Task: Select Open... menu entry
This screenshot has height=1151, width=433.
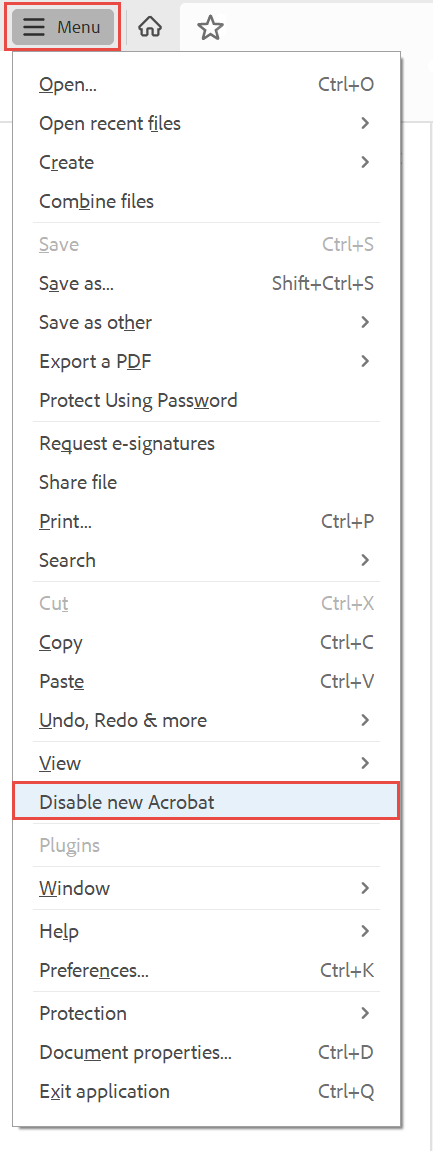Action: (x=207, y=84)
